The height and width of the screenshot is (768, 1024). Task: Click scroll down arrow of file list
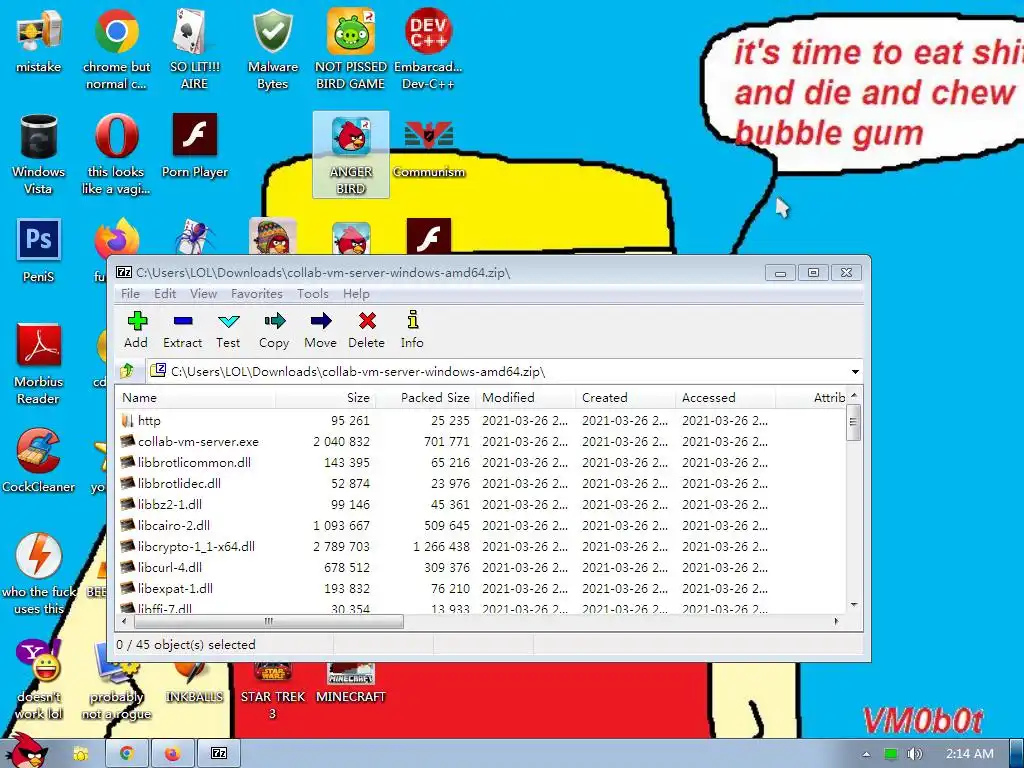(x=853, y=605)
